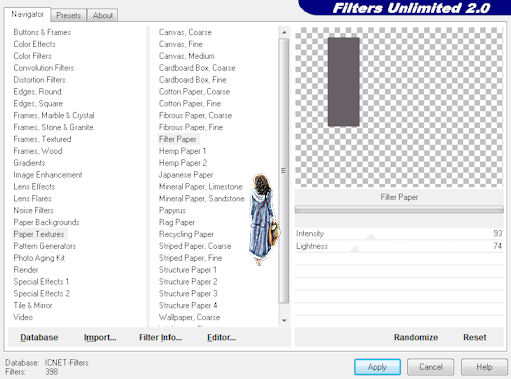The height and width of the screenshot is (379, 511).
Task: Click the Cancel button
Action: [431, 367]
